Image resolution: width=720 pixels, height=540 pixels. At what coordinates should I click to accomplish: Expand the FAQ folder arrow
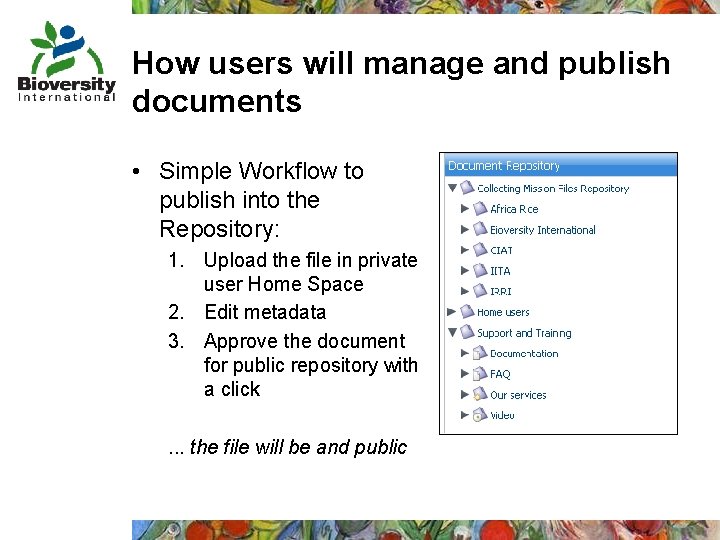(465, 373)
